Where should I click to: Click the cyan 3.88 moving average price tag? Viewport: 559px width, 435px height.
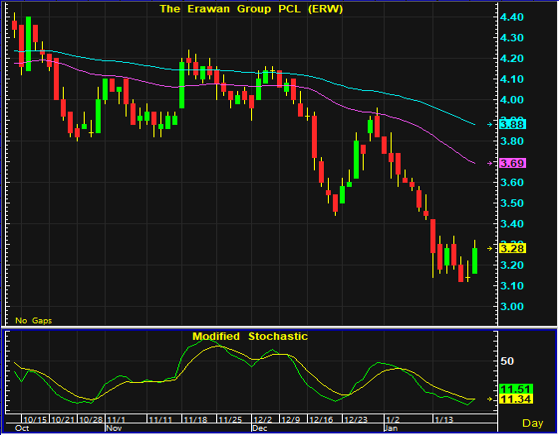click(x=513, y=124)
